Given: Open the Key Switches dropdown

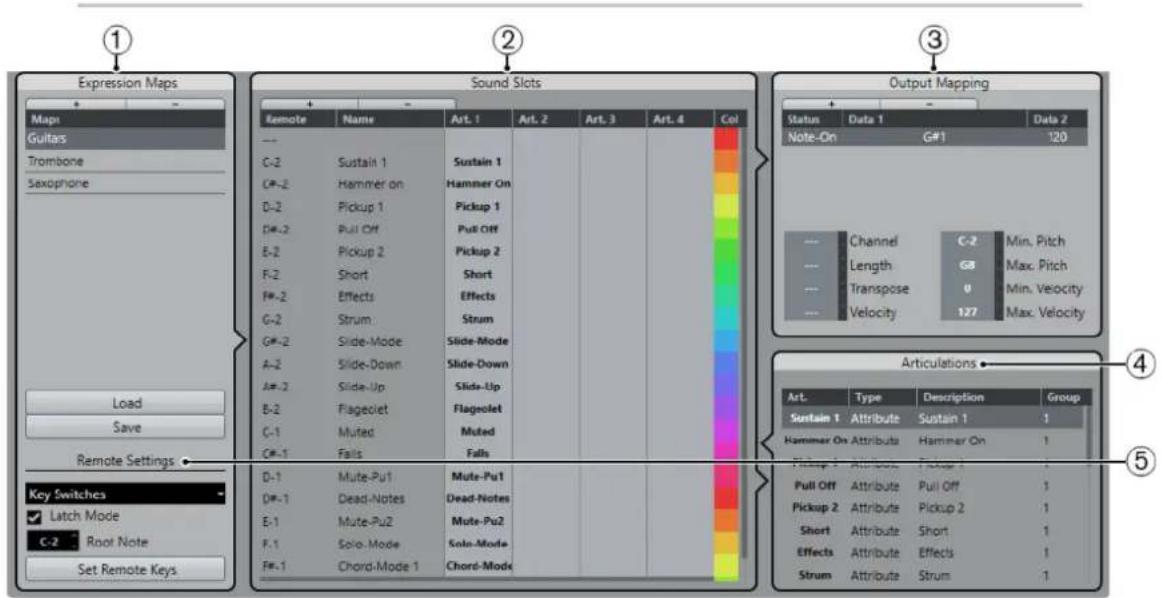Looking at the screenshot, I should pos(125,494).
